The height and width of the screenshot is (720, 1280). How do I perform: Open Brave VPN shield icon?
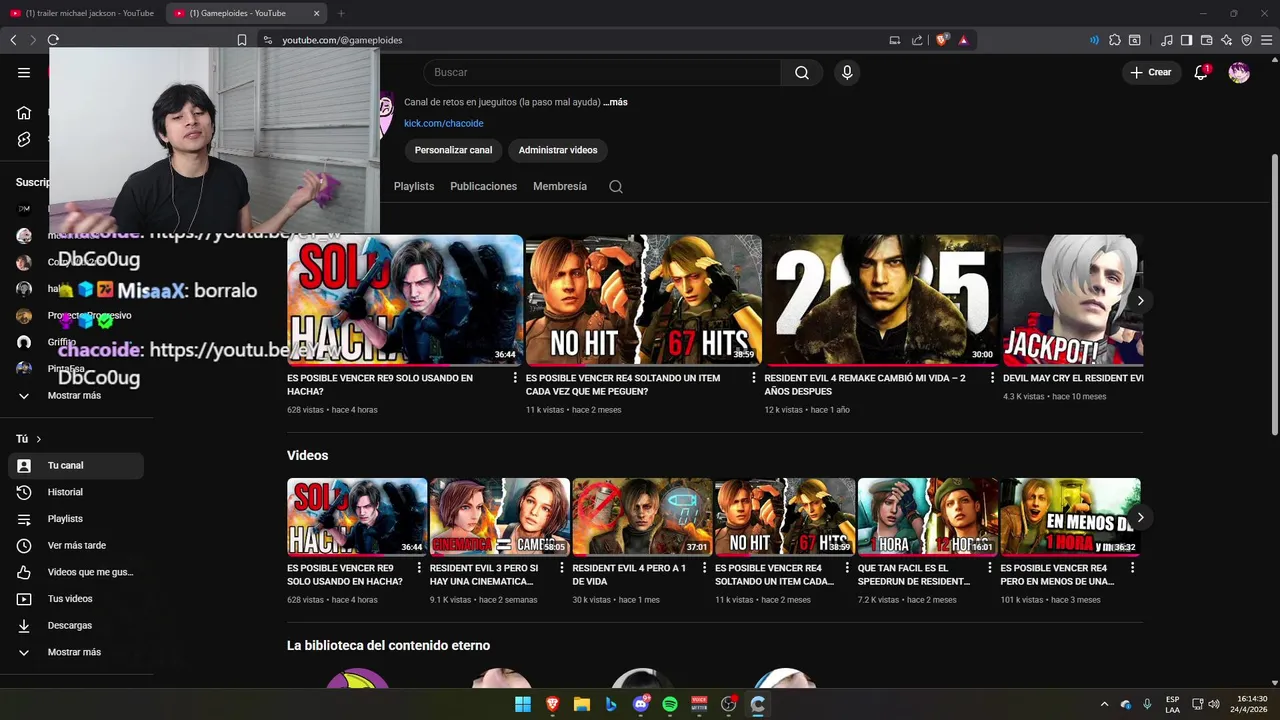pyautogui.click(x=1246, y=40)
